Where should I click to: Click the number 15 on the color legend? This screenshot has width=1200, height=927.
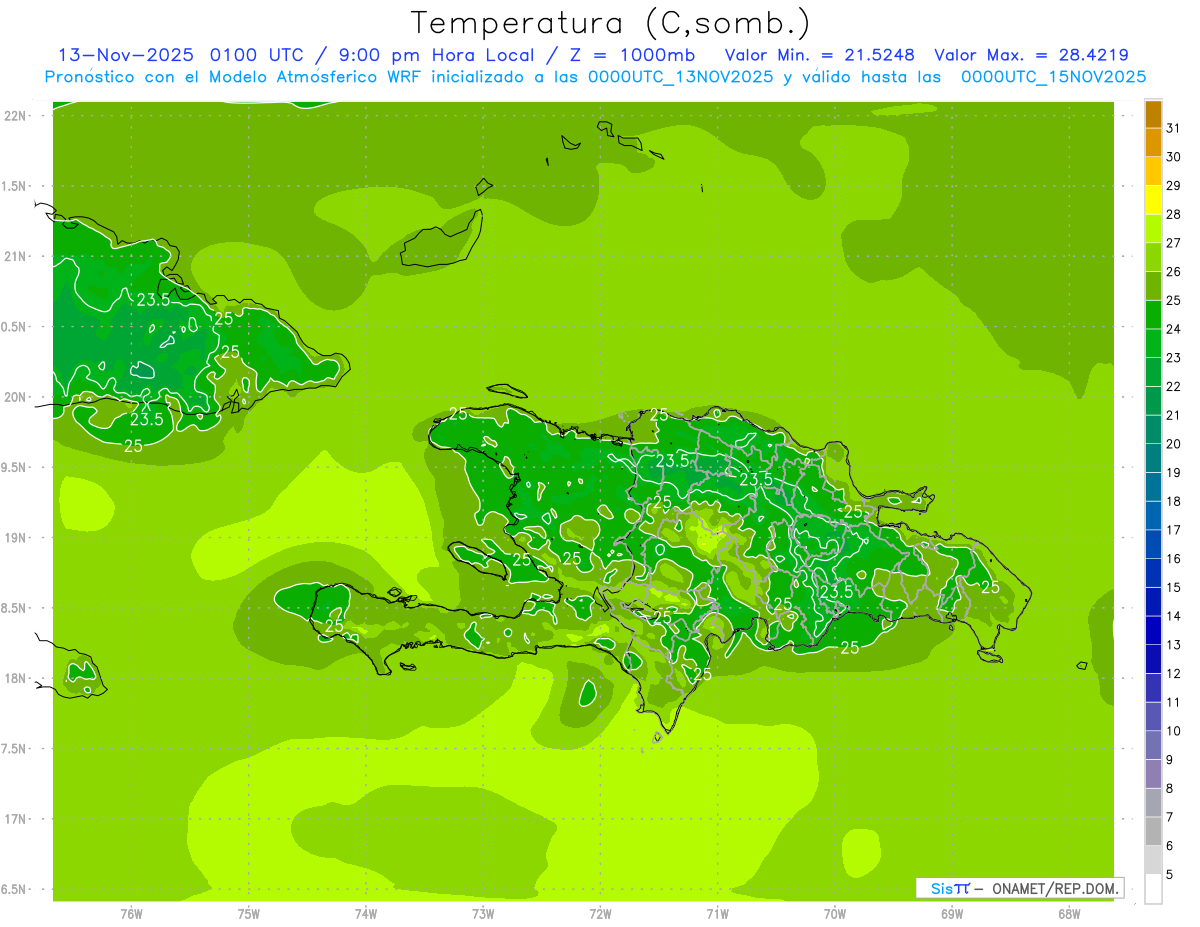click(1174, 588)
